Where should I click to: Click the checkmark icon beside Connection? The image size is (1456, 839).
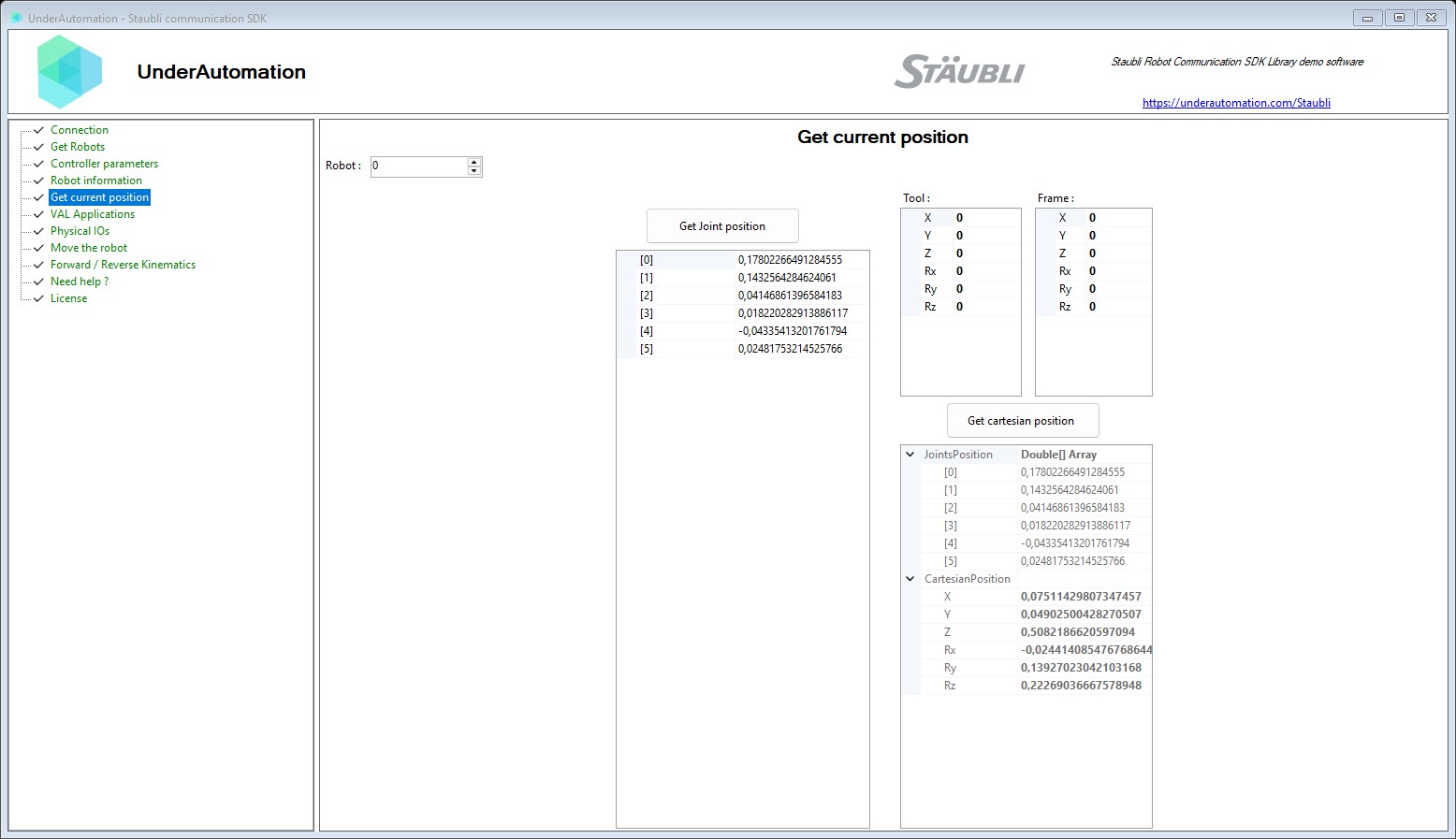37,130
